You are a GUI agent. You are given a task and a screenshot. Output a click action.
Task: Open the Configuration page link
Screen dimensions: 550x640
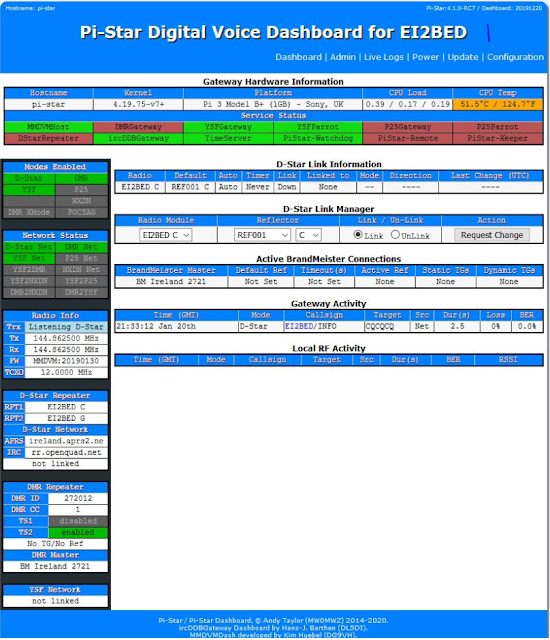(515, 57)
